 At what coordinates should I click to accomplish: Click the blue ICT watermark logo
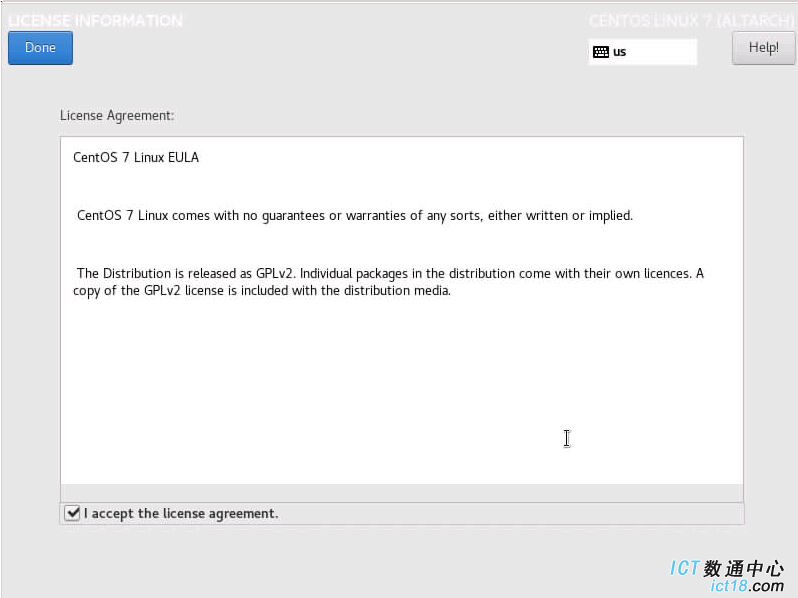(x=685, y=568)
